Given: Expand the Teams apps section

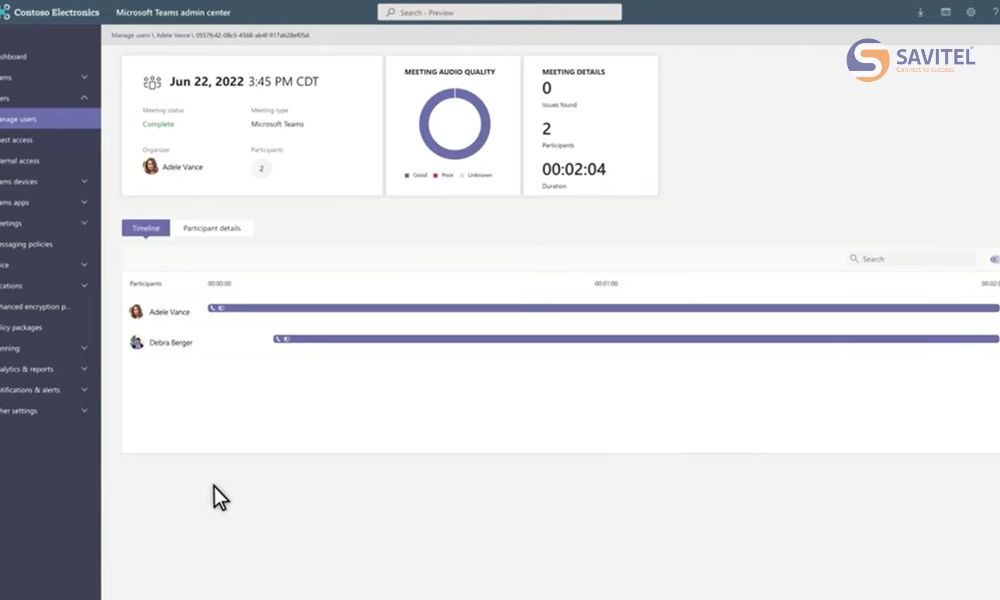Looking at the screenshot, I should tap(84, 202).
